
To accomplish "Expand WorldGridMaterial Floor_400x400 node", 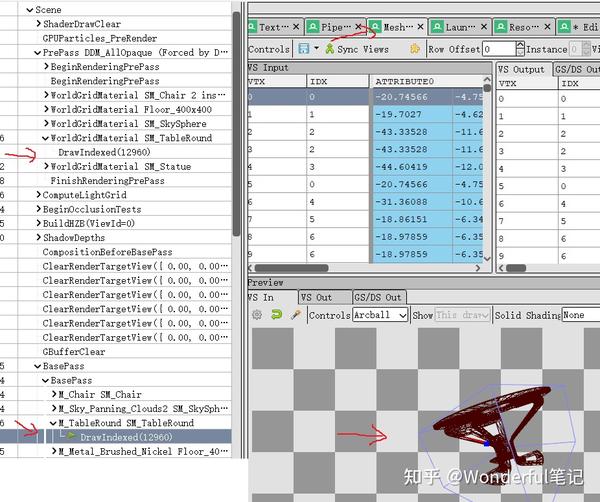I will click(x=46, y=109).
